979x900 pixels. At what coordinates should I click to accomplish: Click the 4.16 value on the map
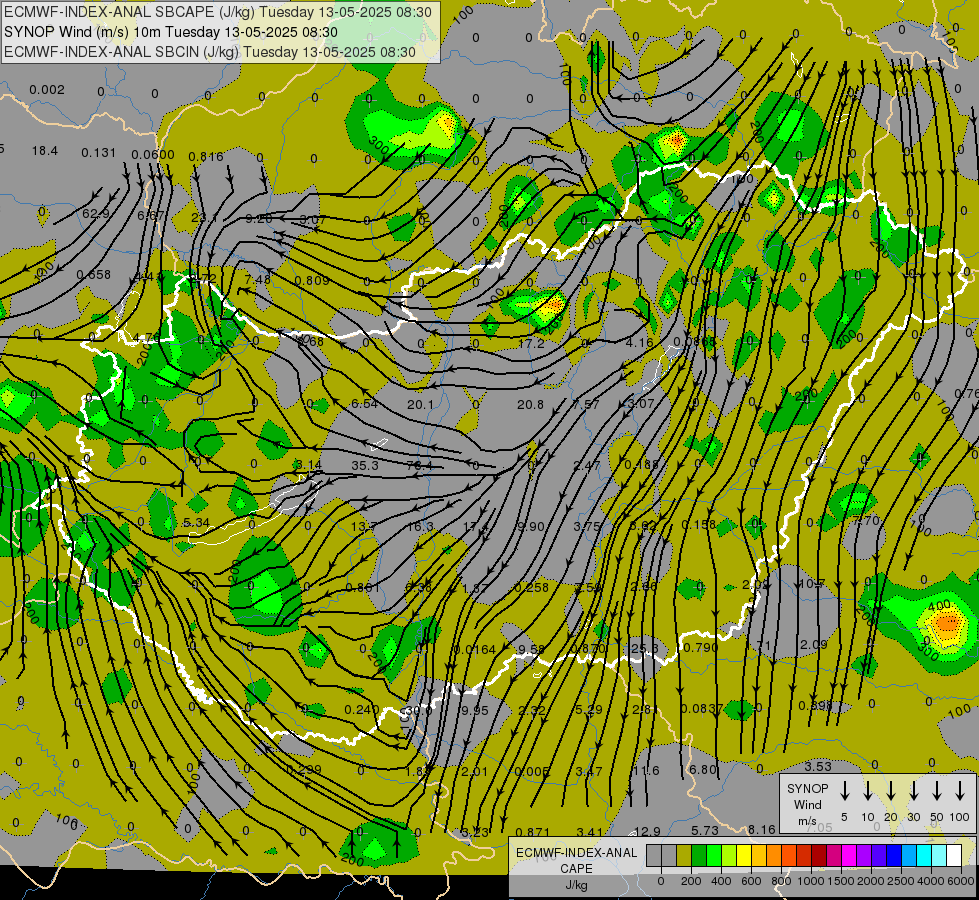[x=639, y=343]
